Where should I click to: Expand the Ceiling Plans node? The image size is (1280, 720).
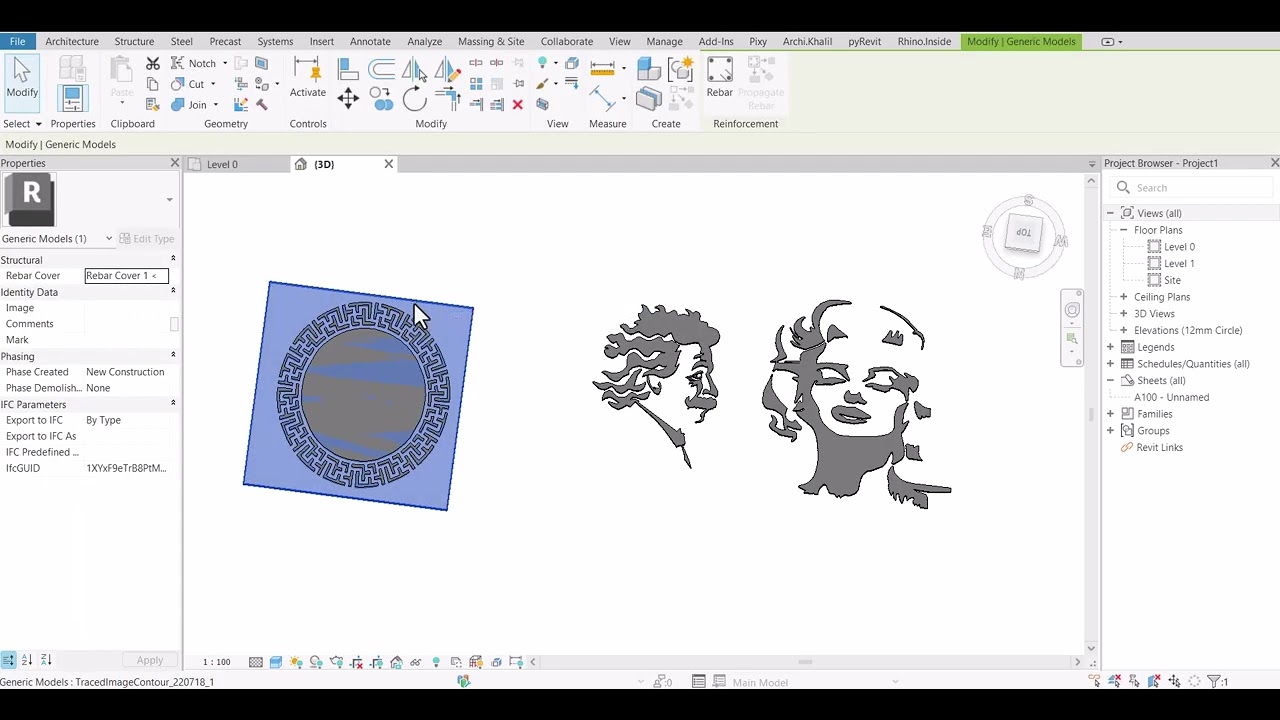click(x=1123, y=297)
